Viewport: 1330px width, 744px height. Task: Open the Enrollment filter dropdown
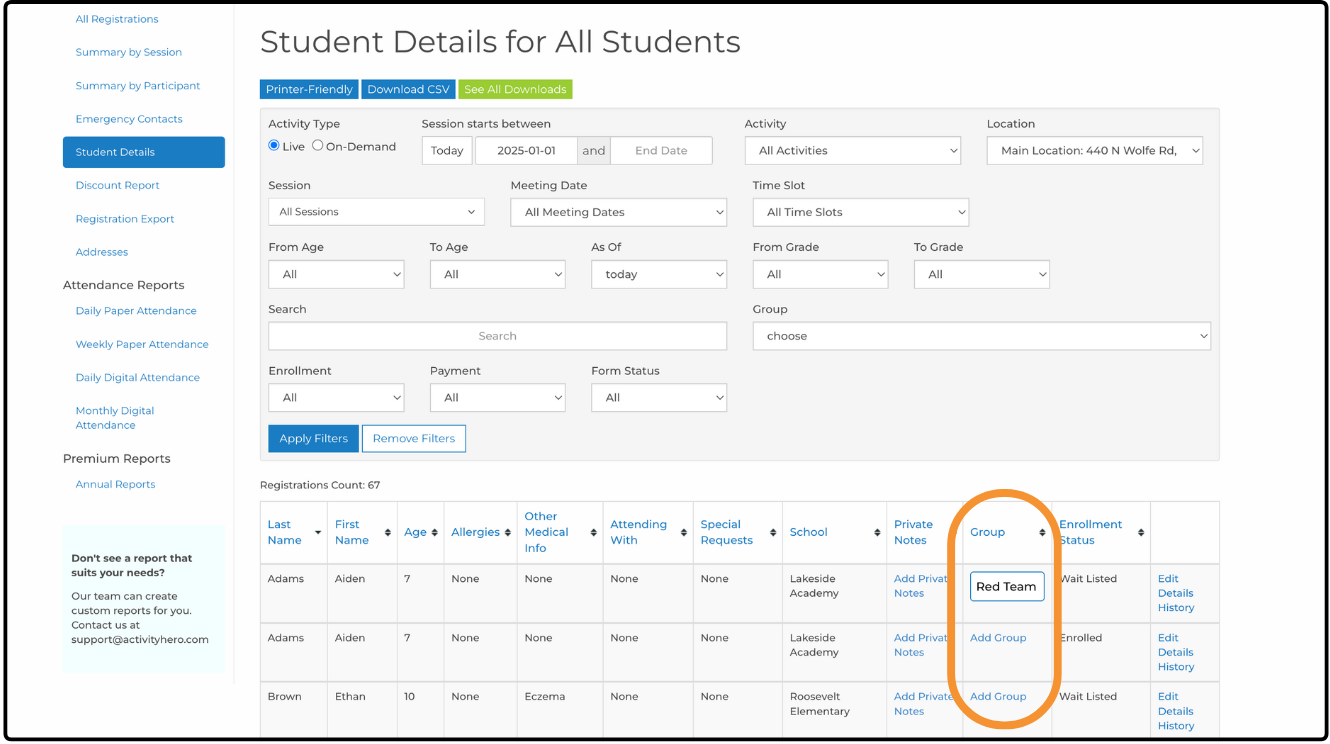point(337,397)
